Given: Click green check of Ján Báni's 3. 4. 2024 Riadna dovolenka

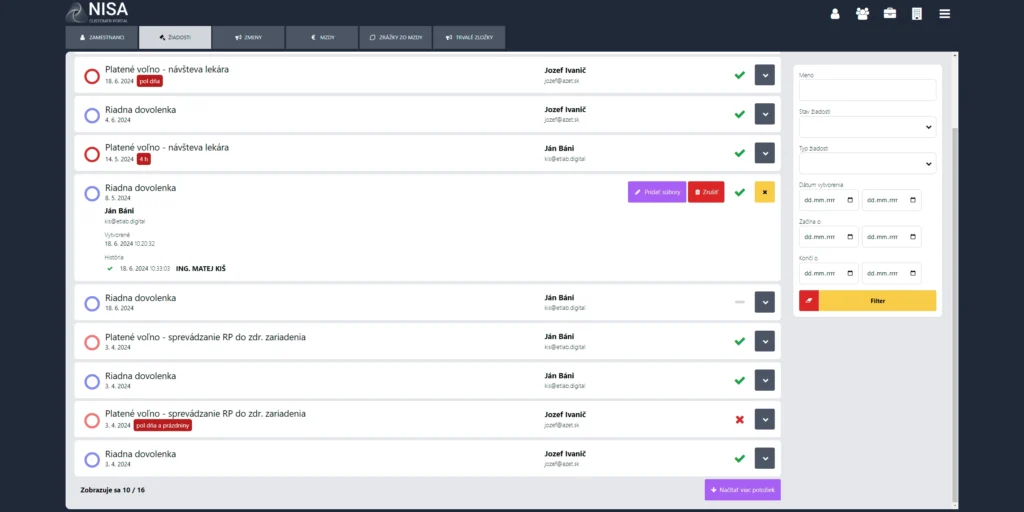Looking at the screenshot, I should tap(739, 380).
